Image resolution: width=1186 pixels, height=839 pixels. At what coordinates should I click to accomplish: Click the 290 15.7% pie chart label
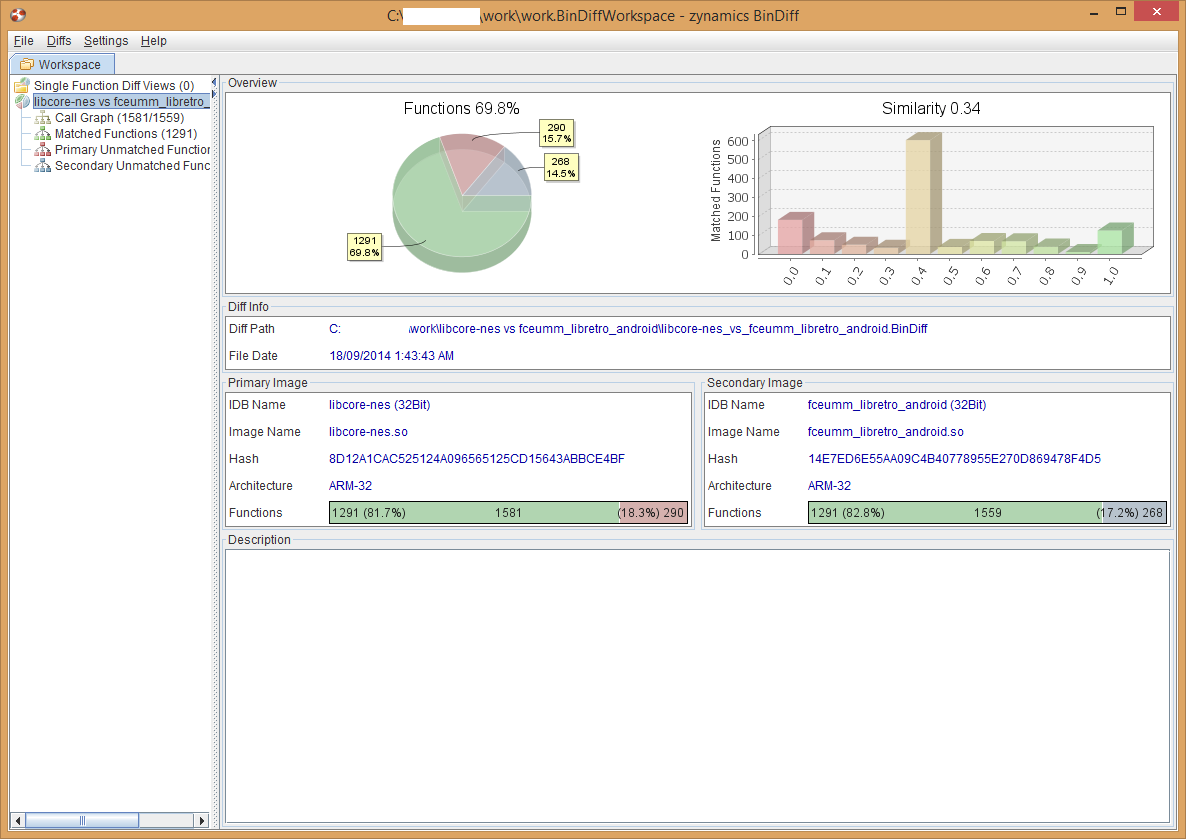click(x=557, y=133)
